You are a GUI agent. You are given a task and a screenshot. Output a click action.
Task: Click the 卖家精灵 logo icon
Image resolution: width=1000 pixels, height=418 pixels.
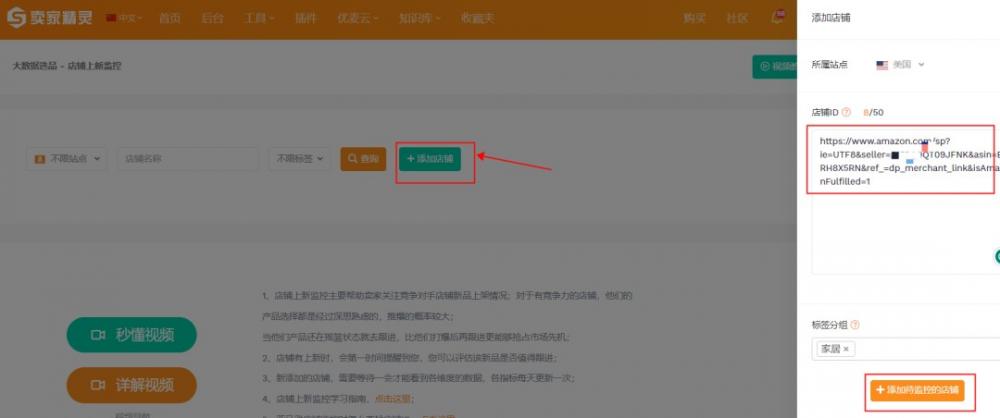pyautogui.click(x=17, y=18)
